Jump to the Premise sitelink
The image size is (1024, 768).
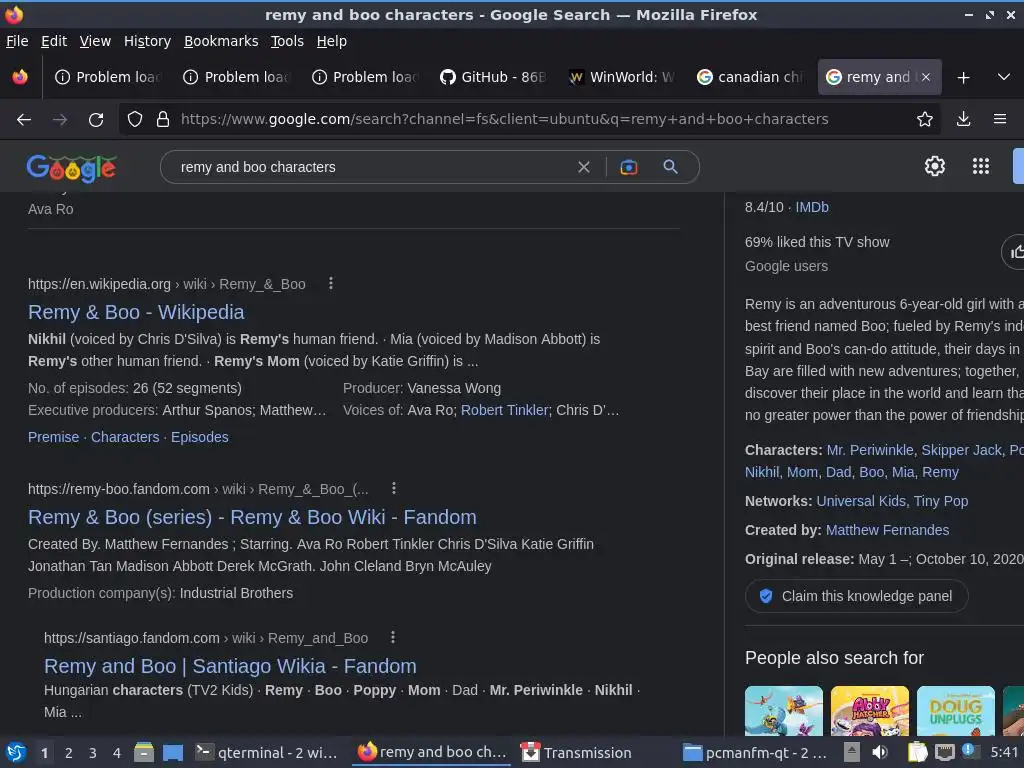pyautogui.click(x=54, y=437)
